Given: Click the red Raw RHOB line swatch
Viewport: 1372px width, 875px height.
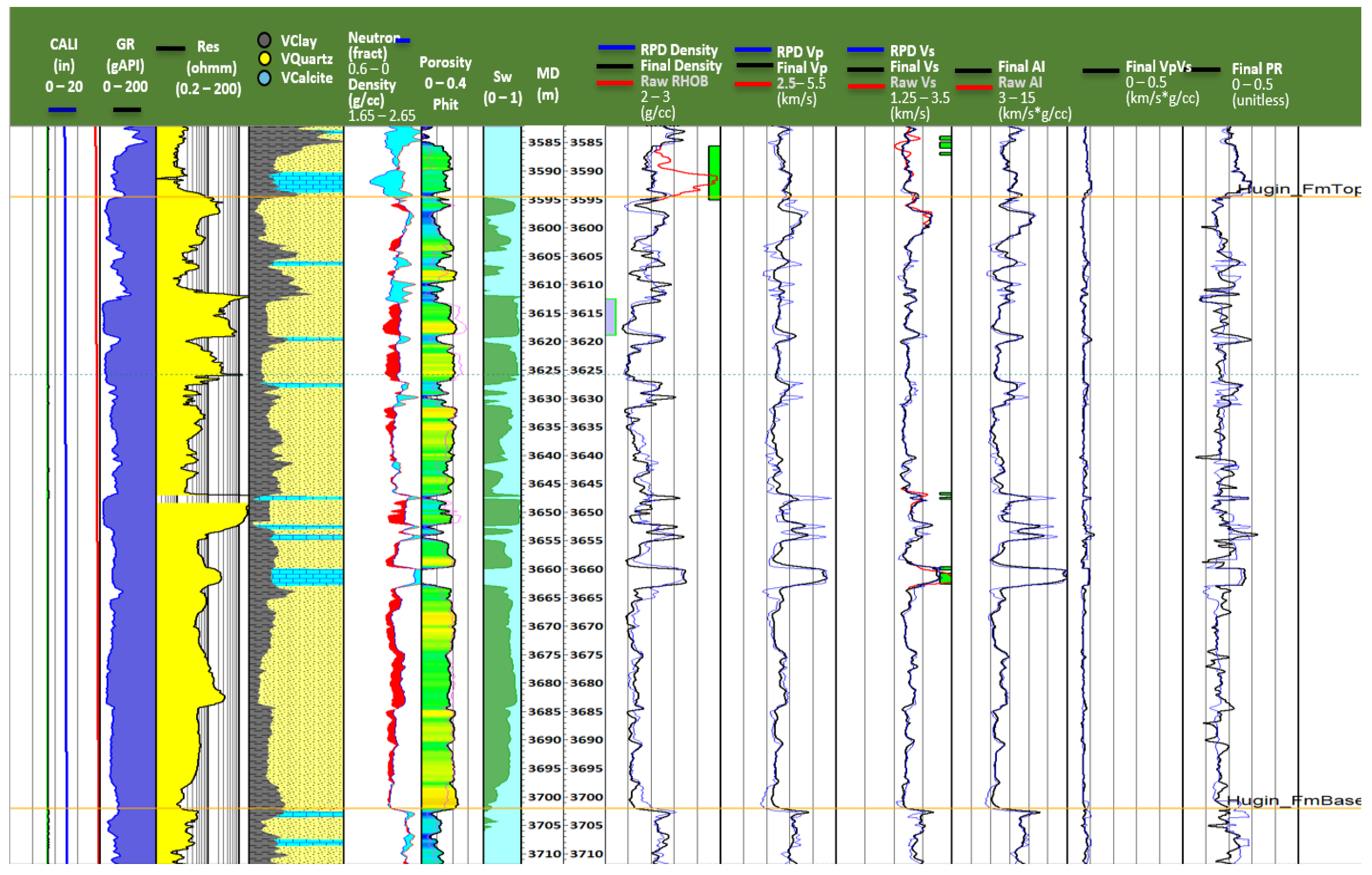Looking at the screenshot, I should 615,83.
